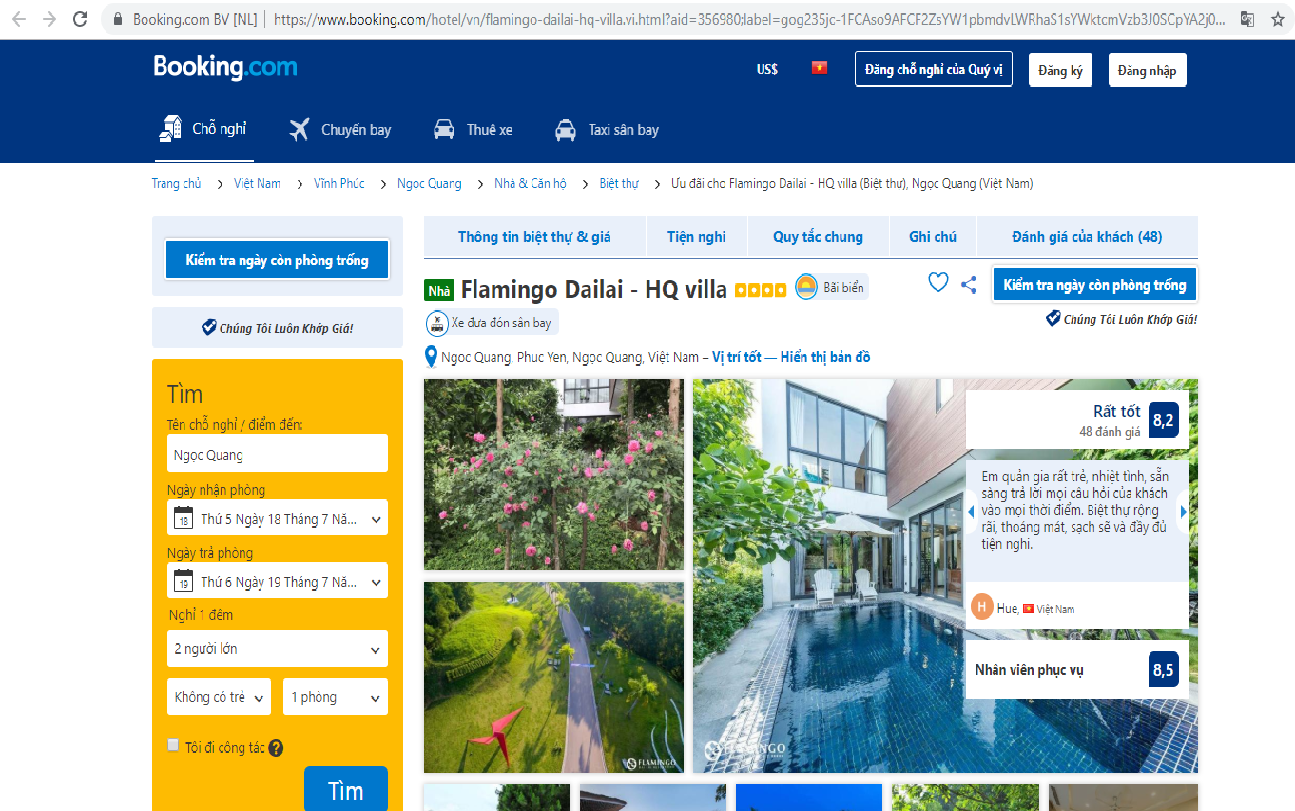Screen dimensions: 1295x811
Task: Open the Quy tắc chung tab
Action: 818,237
